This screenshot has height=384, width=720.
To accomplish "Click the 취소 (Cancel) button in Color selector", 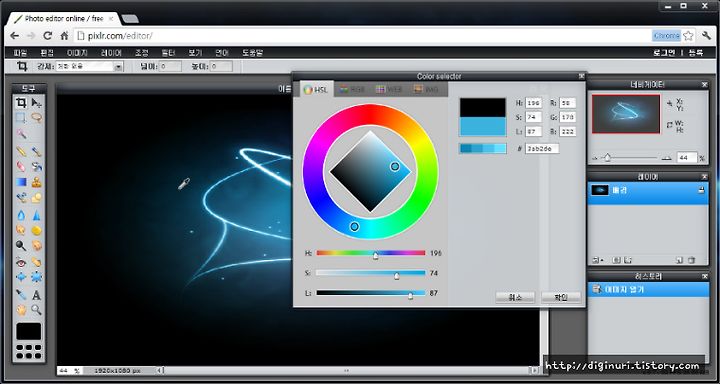I will [x=515, y=297].
